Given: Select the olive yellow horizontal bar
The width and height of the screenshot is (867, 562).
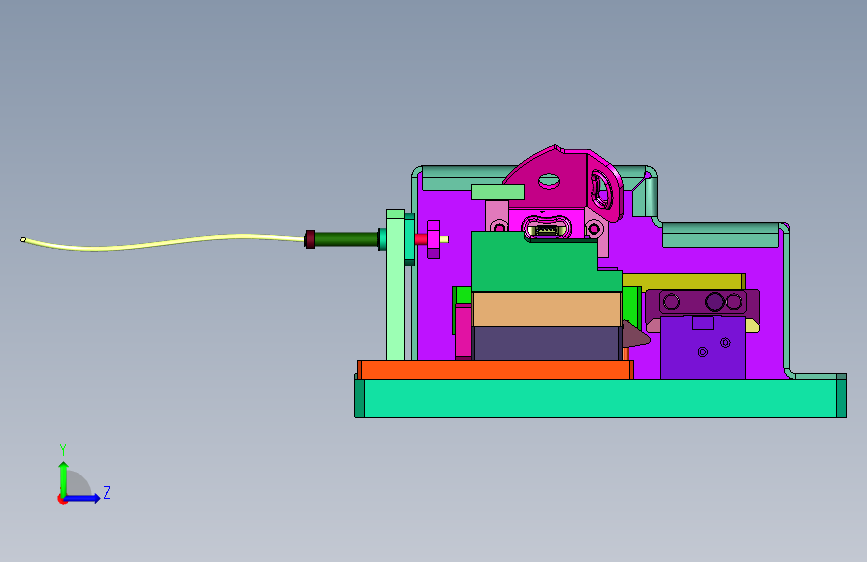Looking at the screenshot, I should tap(684, 282).
